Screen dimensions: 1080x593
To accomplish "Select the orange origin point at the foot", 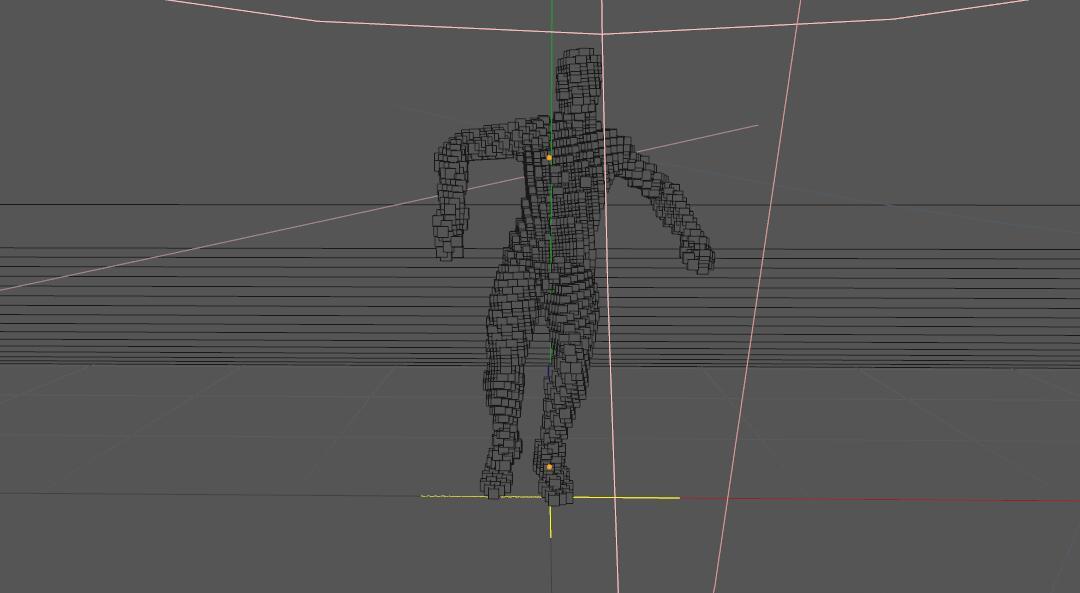I will point(549,467).
